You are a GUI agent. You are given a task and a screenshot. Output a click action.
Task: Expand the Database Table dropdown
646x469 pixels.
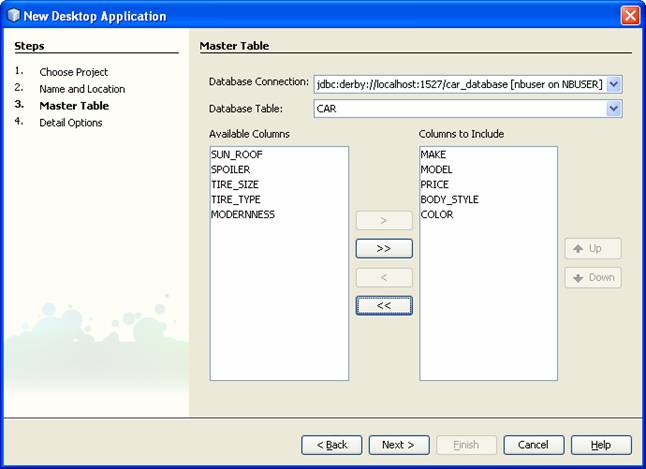pyautogui.click(x=614, y=108)
